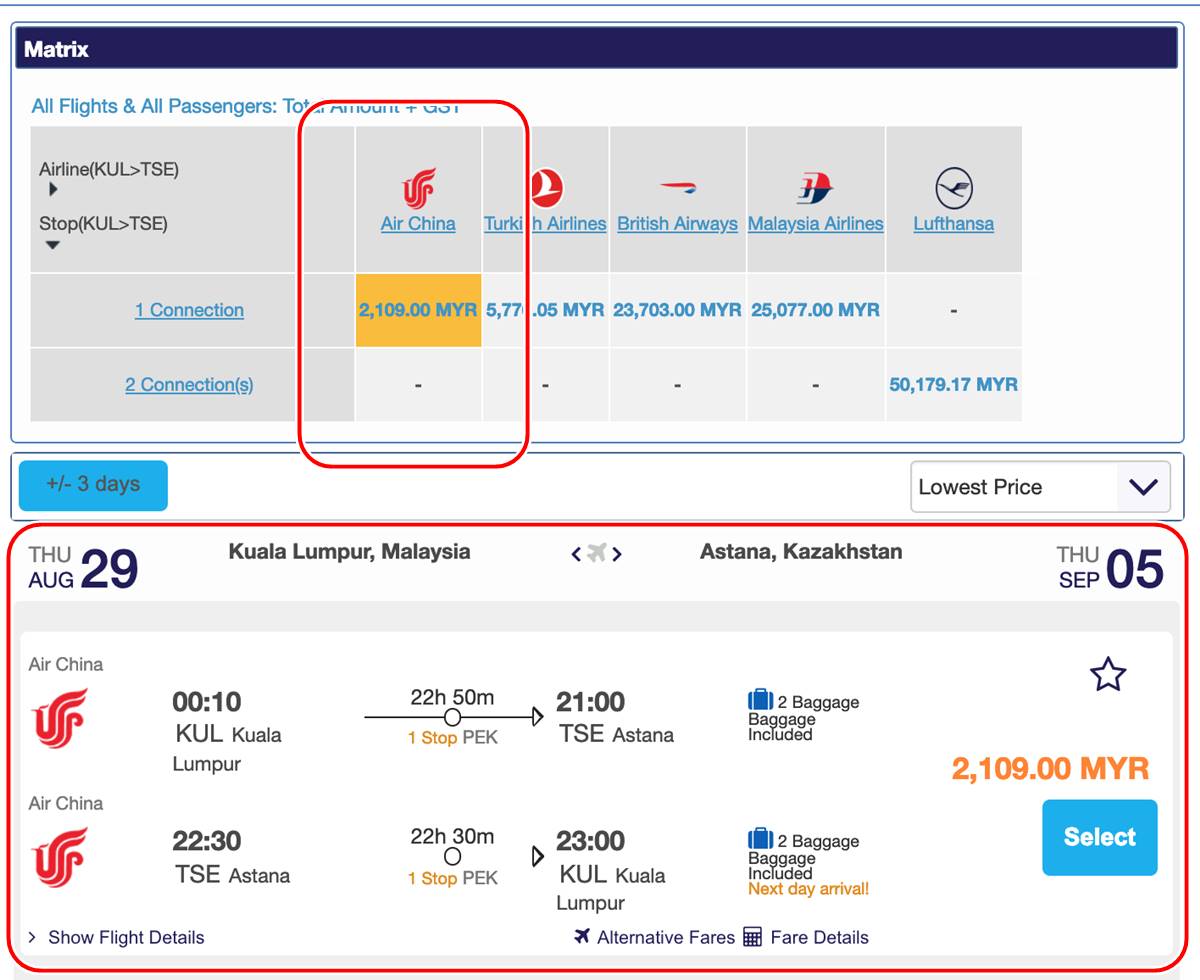Open the Turkish Airlines link
The image size is (1200, 980).
(x=545, y=224)
